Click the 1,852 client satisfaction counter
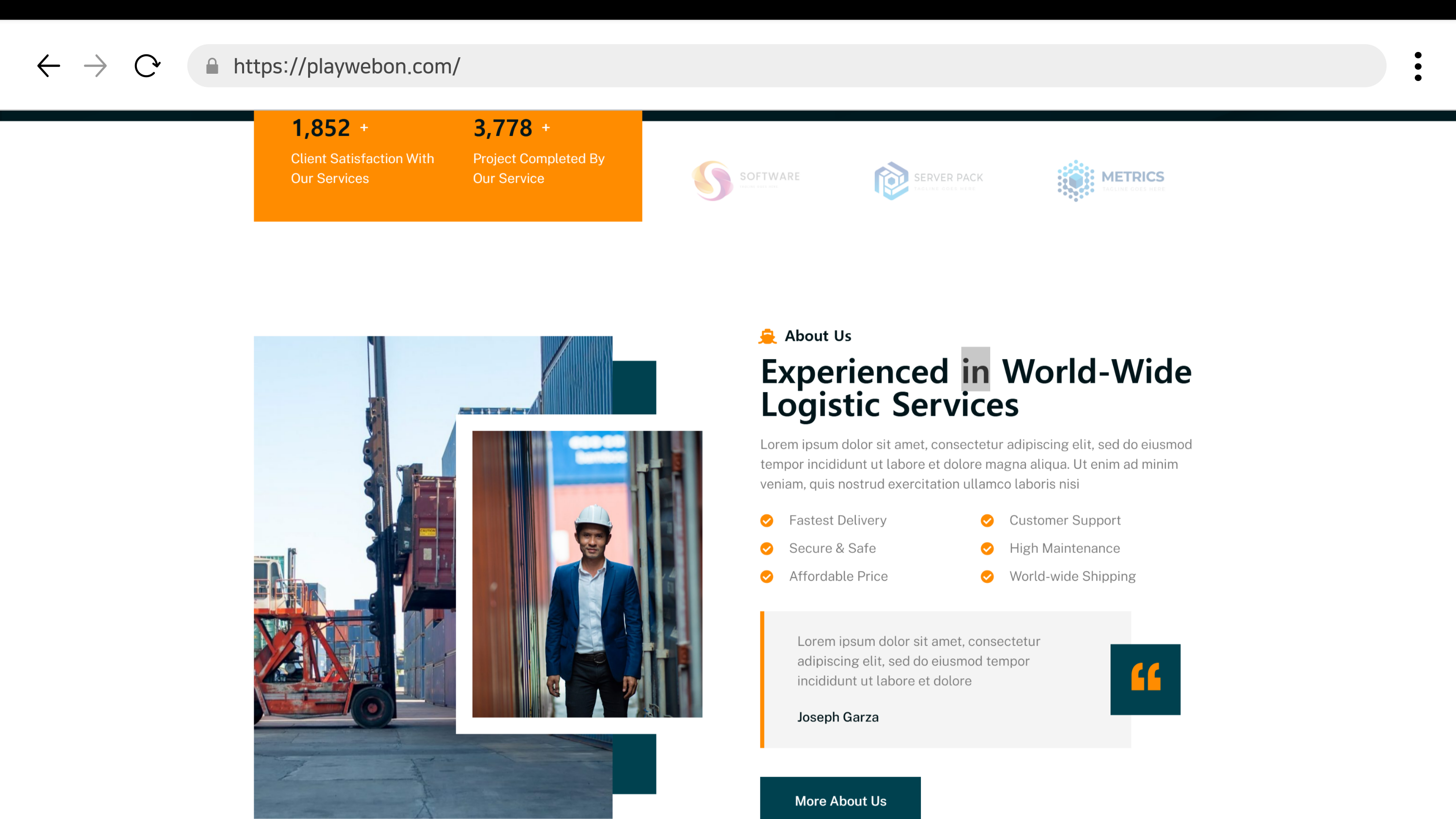The width and height of the screenshot is (1456, 819). tap(321, 128)
